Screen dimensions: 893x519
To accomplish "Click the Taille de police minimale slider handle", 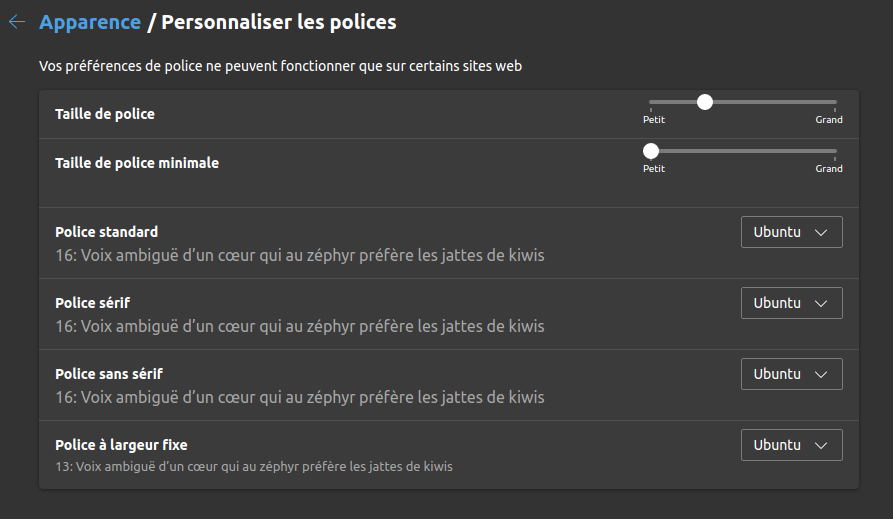I will [651, 151].
